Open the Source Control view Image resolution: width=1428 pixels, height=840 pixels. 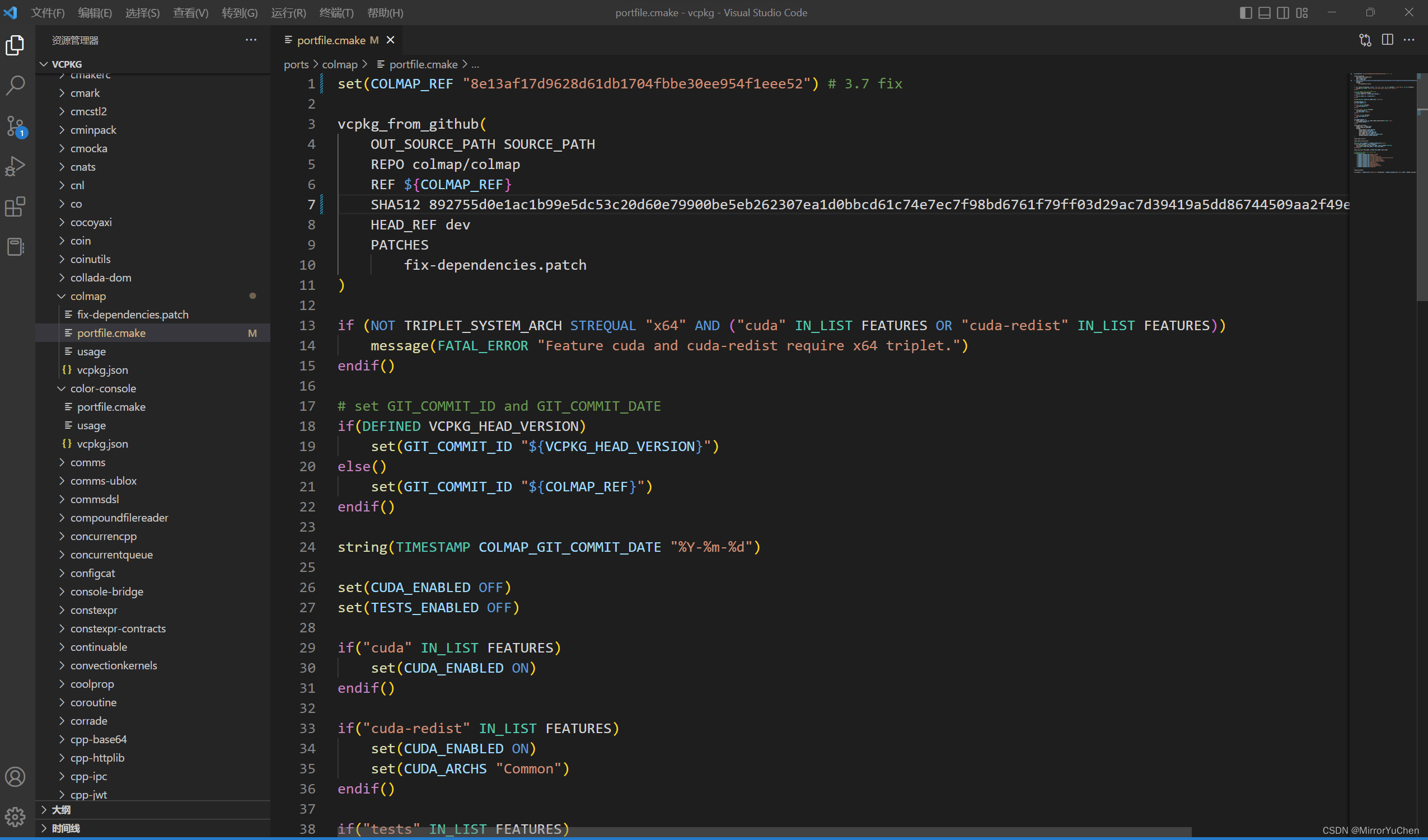[x=15, y=126]
